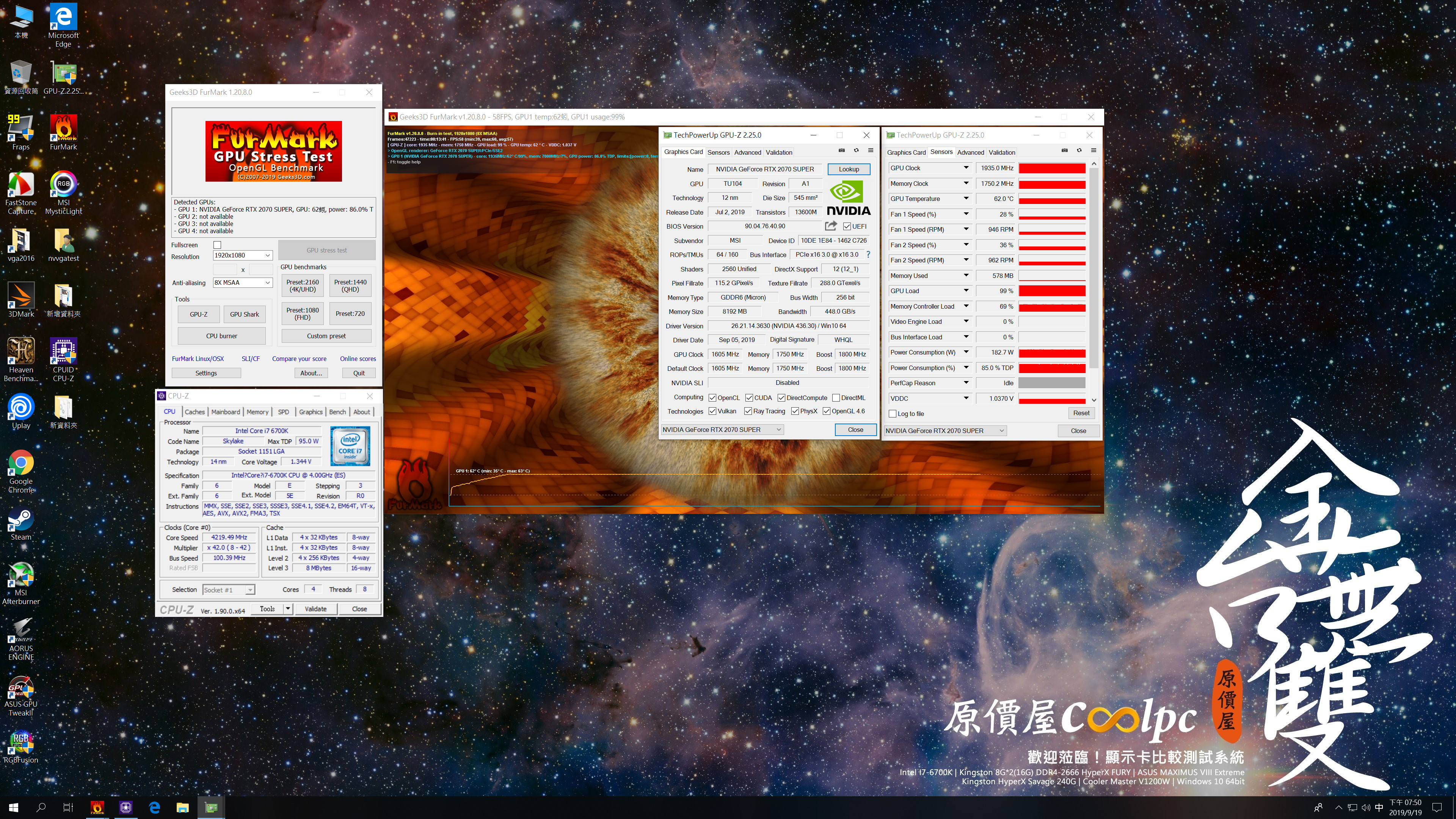Open ASUS GPU TweakII desktop icon

(x=21, y=695)
